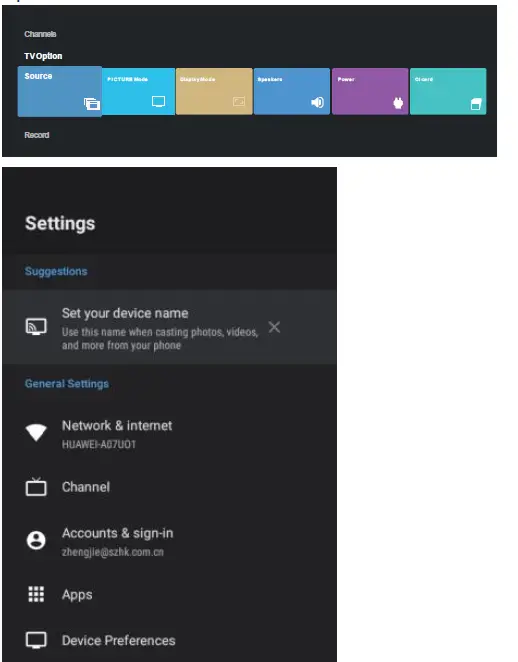The width and height of the screenshot is (518, 662).
Task: Click the monitor icon for Device Preferences
Action: 36,640
